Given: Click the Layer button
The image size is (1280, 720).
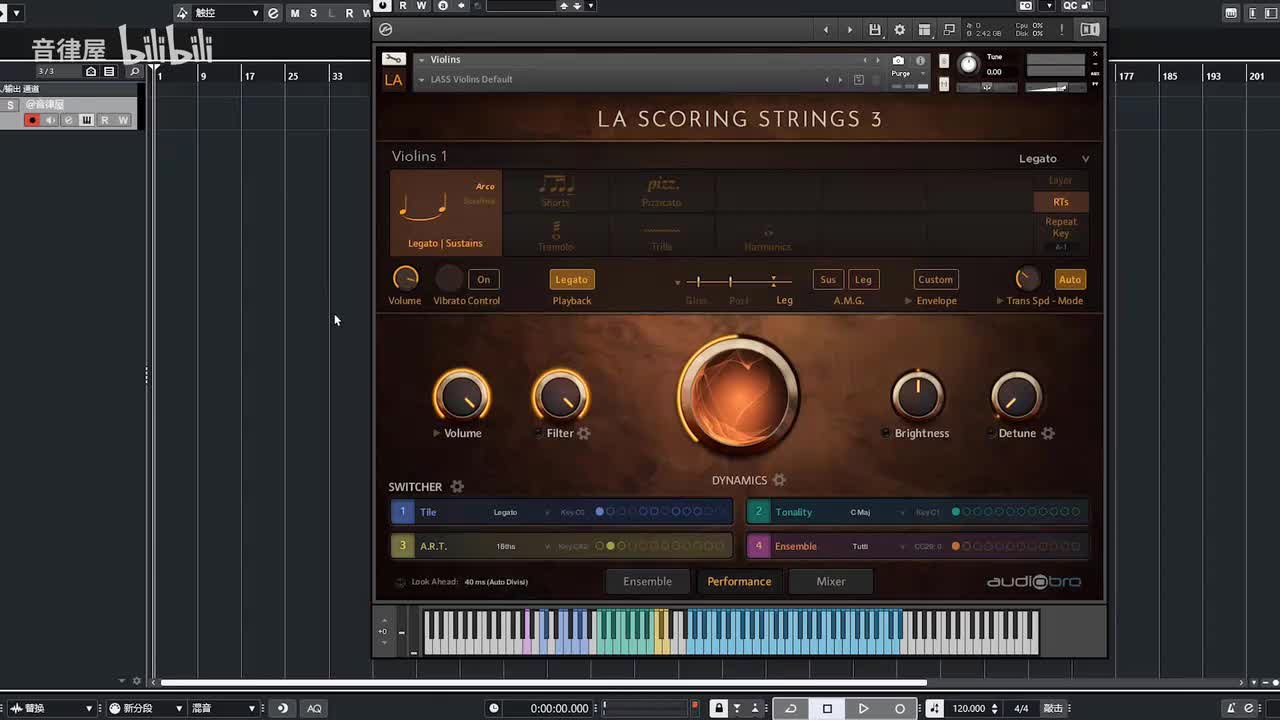Looking at the screenshot, I should pyautogui.click(x=1061, y=181).
